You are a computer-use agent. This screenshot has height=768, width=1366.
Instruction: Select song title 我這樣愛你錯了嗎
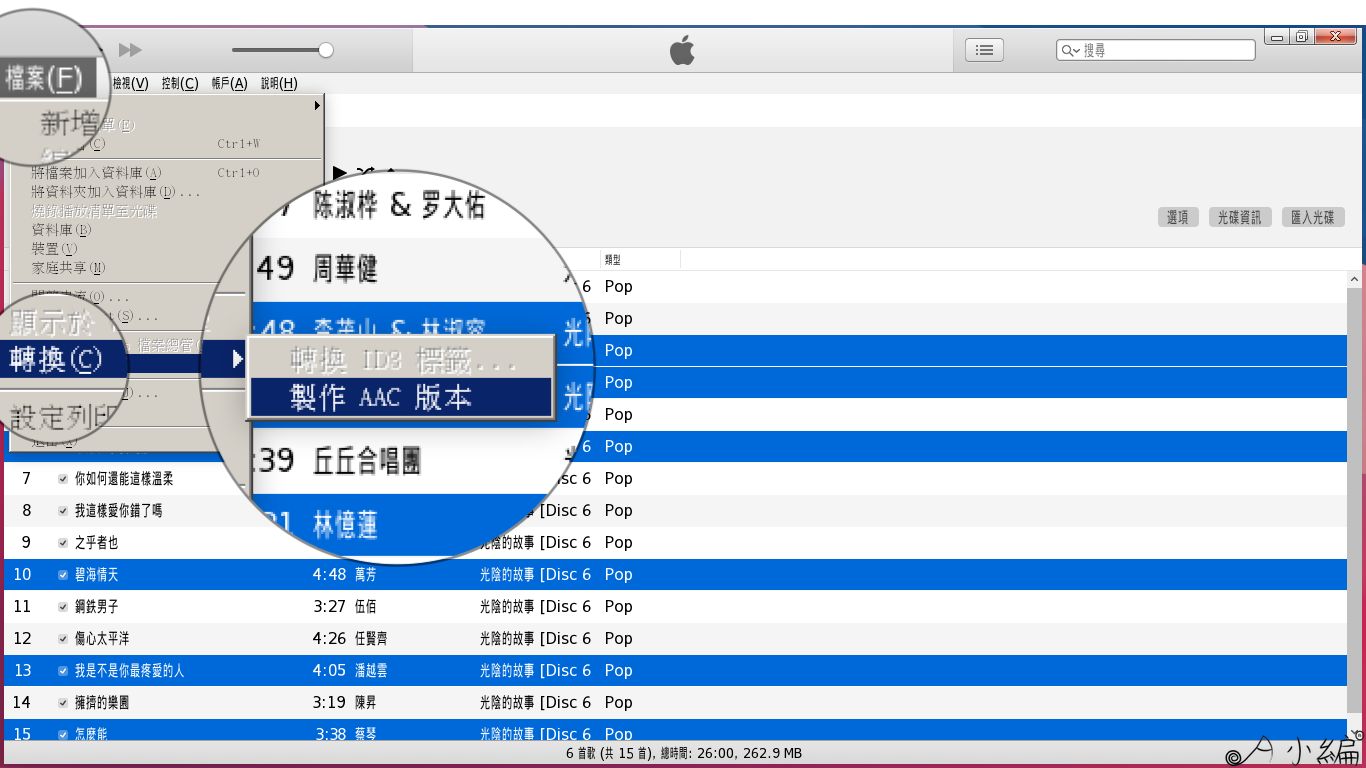pos(118,511)
